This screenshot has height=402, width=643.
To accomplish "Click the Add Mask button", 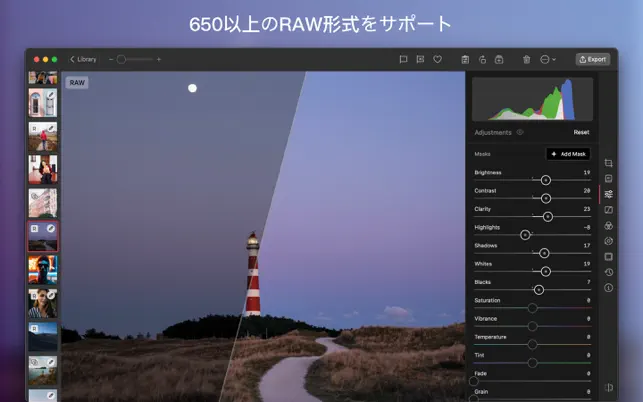I will click(568, 154).
